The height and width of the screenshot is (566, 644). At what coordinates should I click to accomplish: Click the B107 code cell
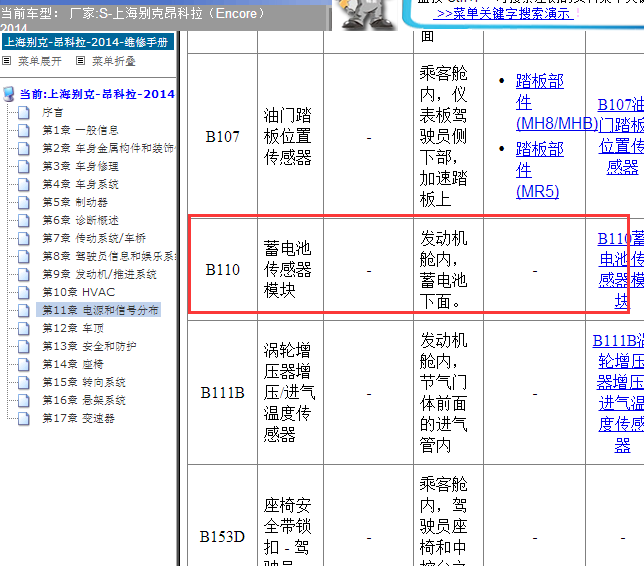(223, 137)
